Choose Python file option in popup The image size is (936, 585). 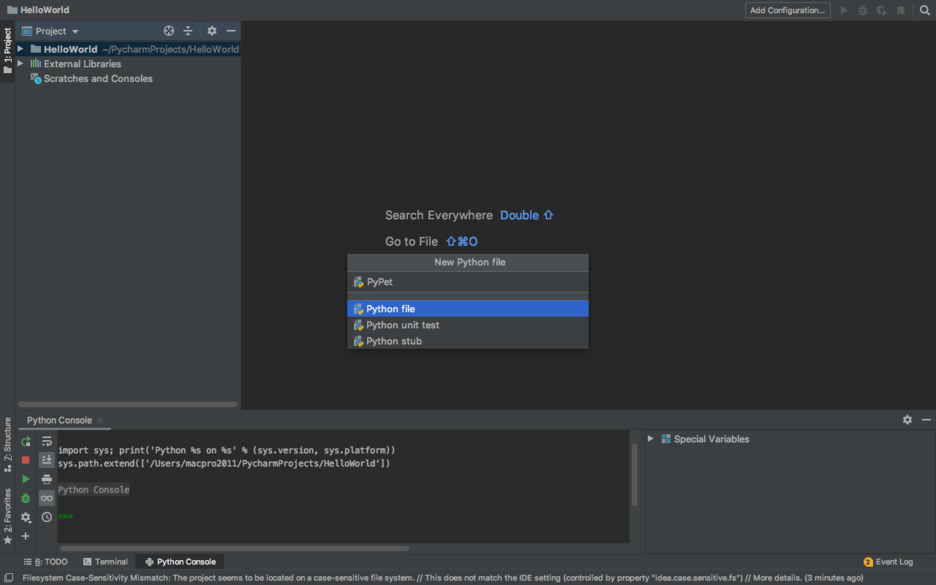tap(468, 309)
